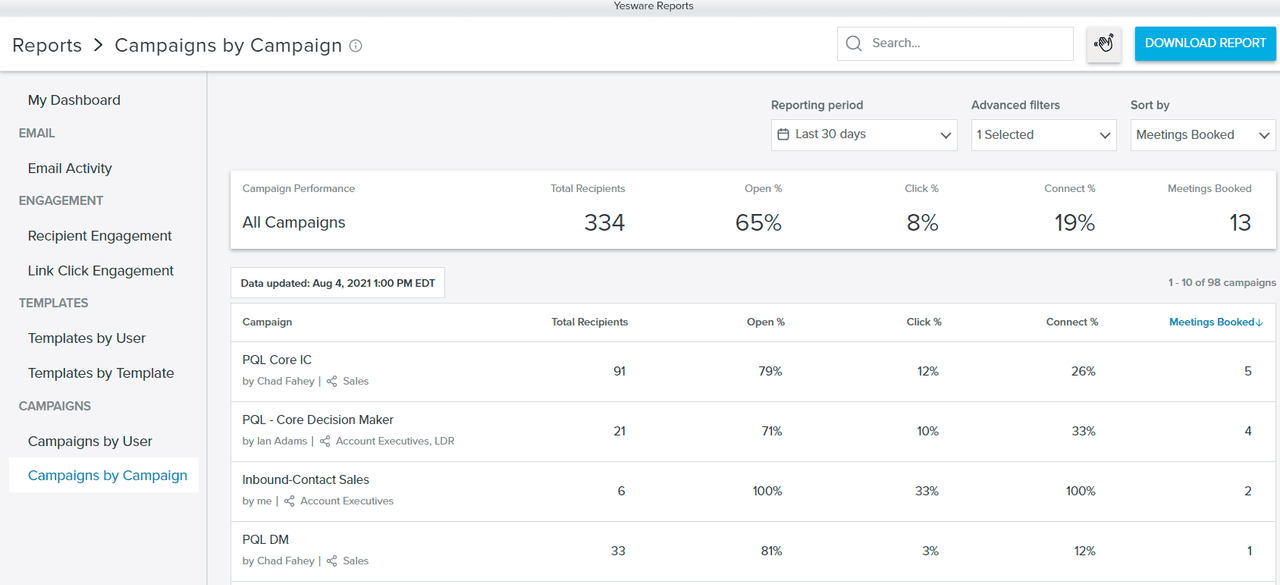Open the Reporting period dropdown
Screen dimensions: 1280x585
click(x=863, y=134)
